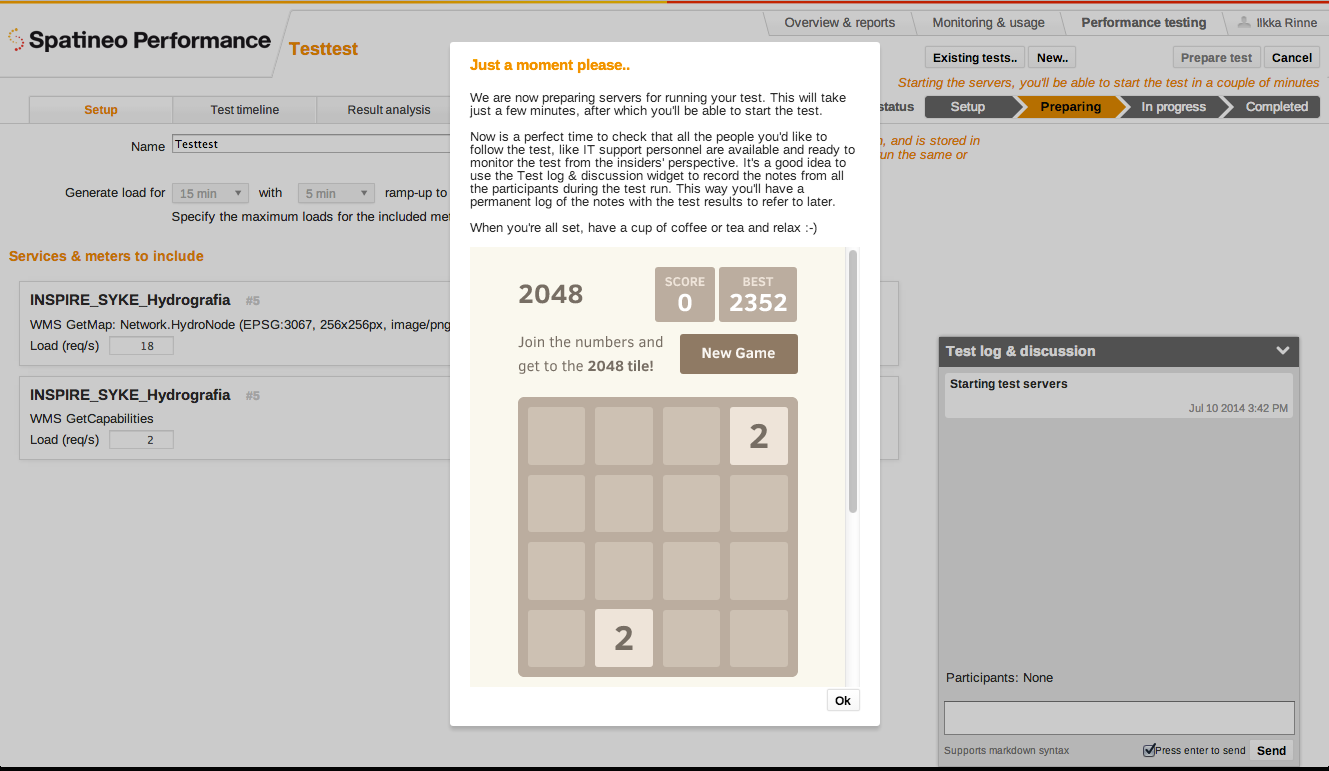Toggle Press enter to send checkbox
This screenshot has height=771, width=1329.
(1149, 750)
